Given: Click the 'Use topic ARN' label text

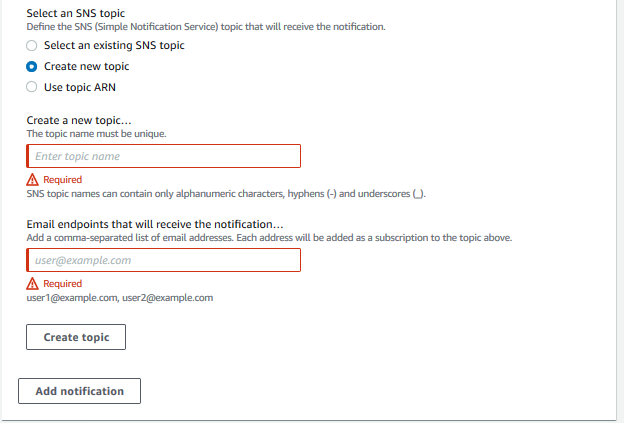Looking at the screenshot, I should pos(80,87).
